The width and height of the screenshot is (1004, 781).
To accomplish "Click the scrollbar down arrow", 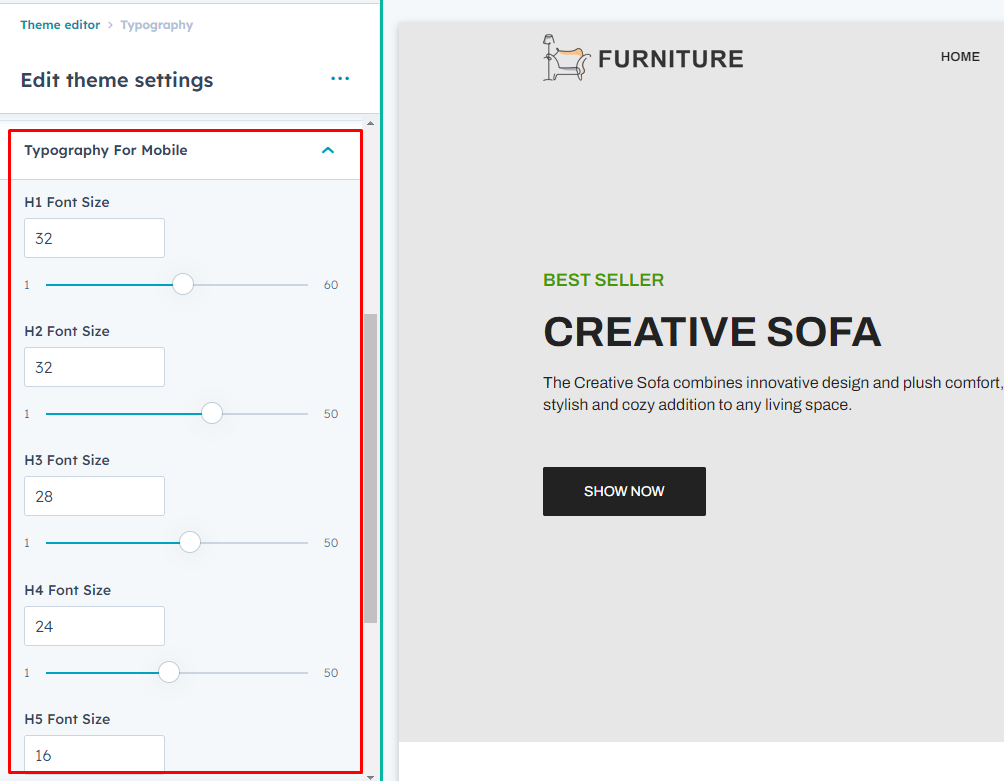I will point(370,775).
